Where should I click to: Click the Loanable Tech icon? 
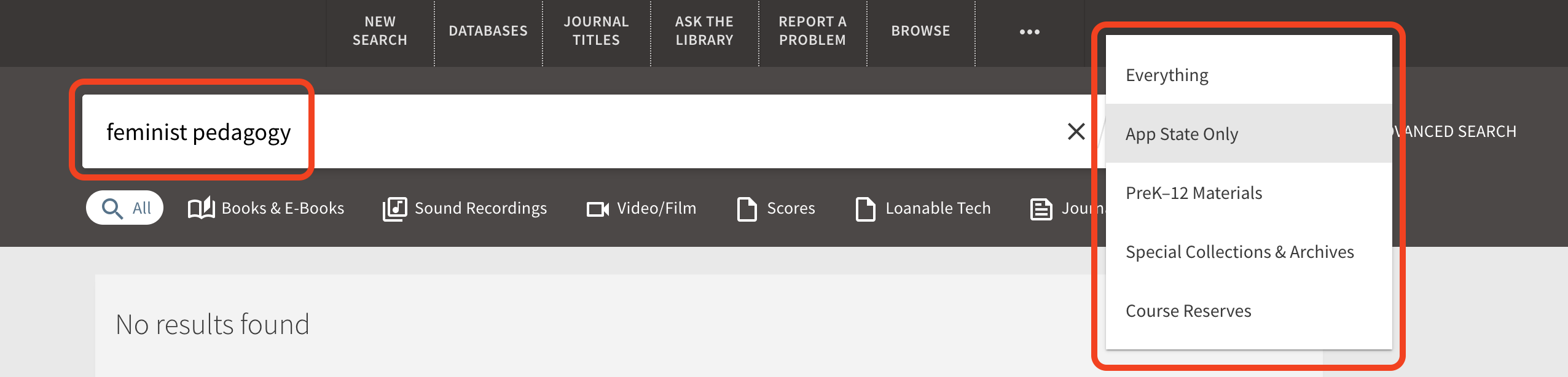click(x=865, y=209)
